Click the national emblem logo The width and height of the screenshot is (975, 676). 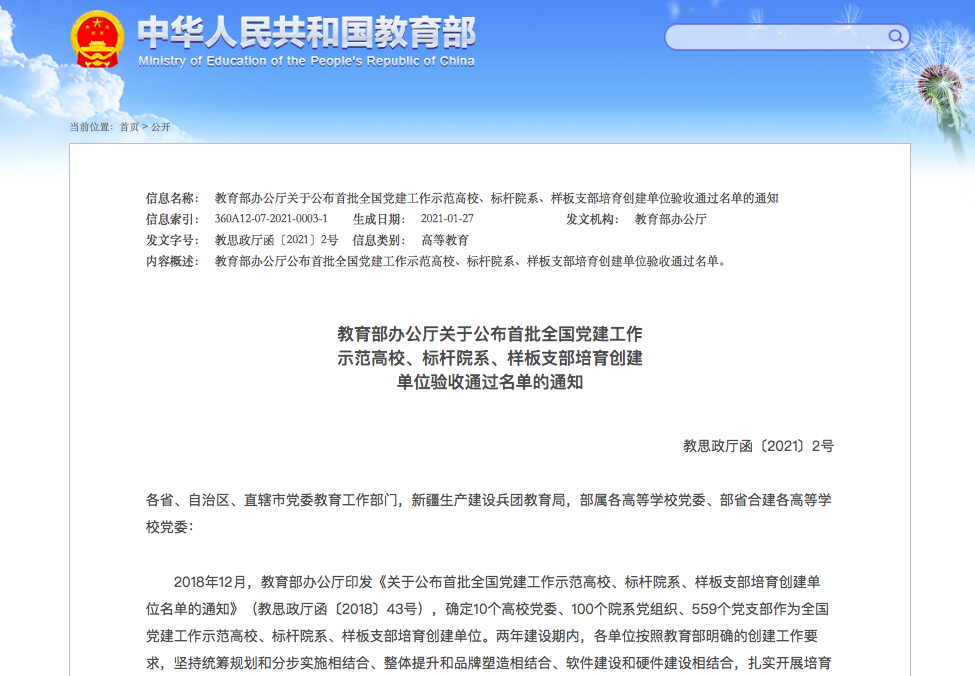point(97,40)
